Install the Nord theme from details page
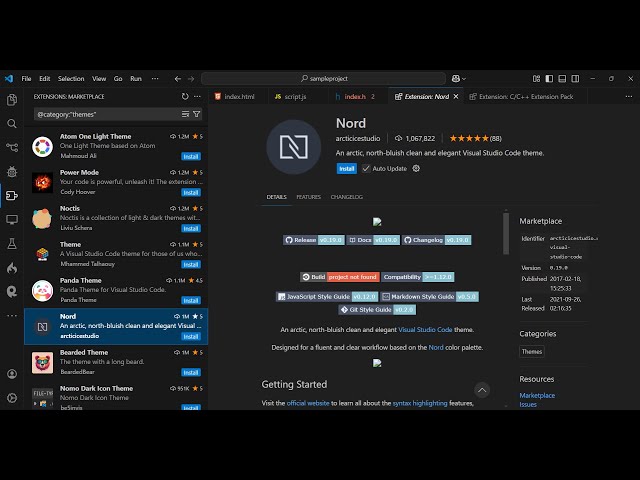The height and width of the screenshot is (480, 640). (x=346, y=169)
